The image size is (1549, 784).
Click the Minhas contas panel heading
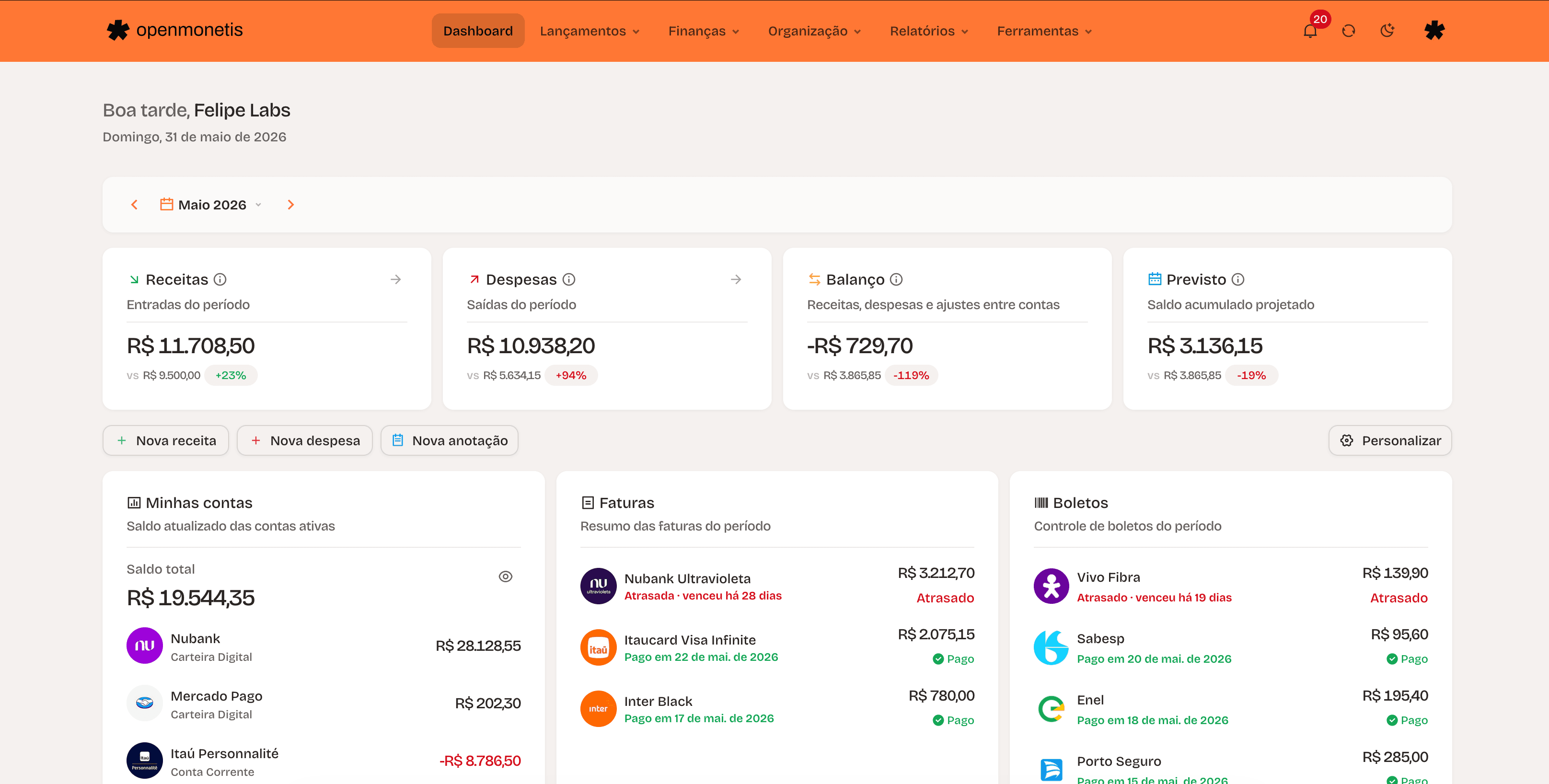click(x=199, y=502)
